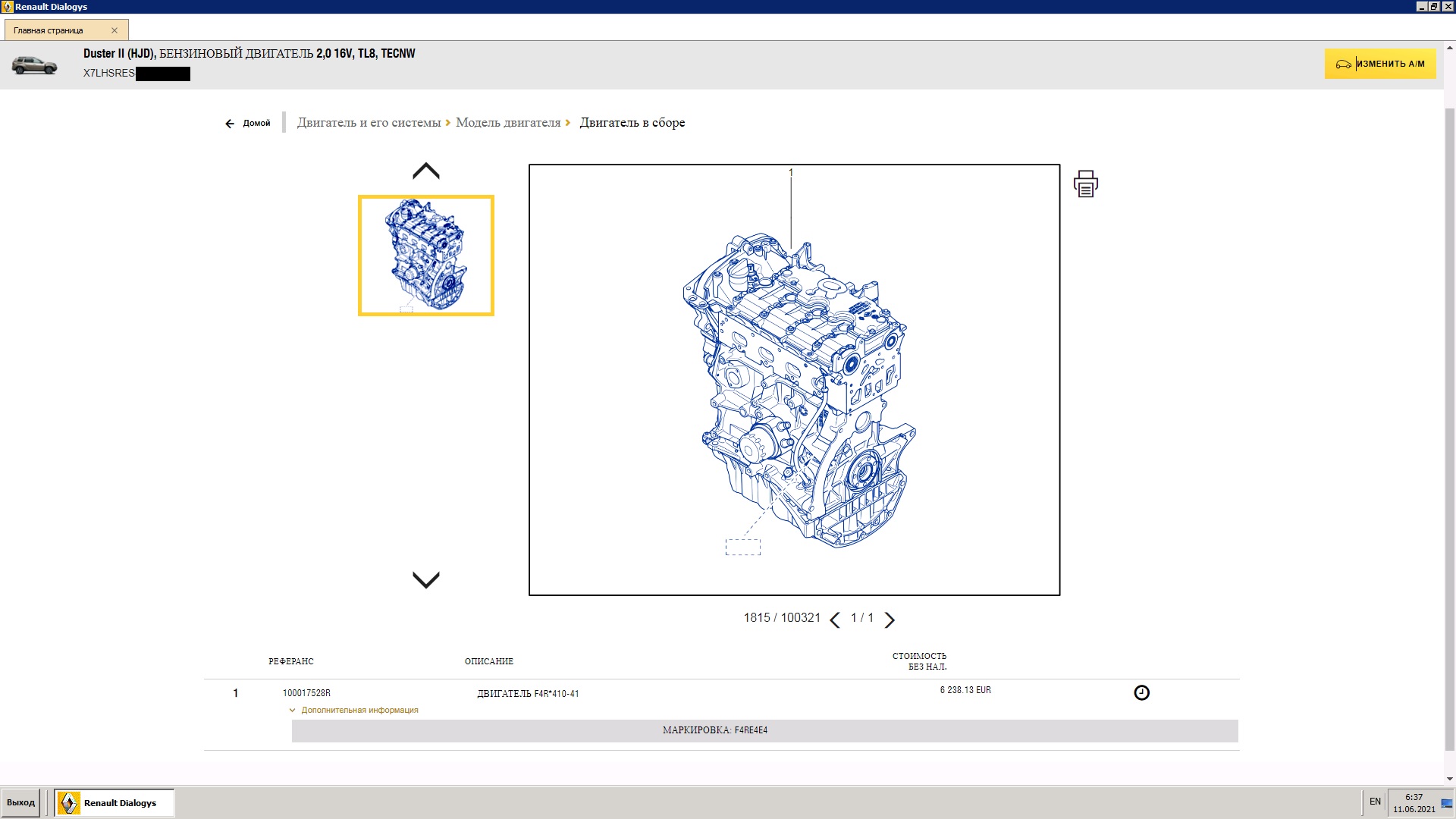This screenshot has height=819, width=1456.
Task: Click the system tray network icon
Action: click(x=1447, y=803)
